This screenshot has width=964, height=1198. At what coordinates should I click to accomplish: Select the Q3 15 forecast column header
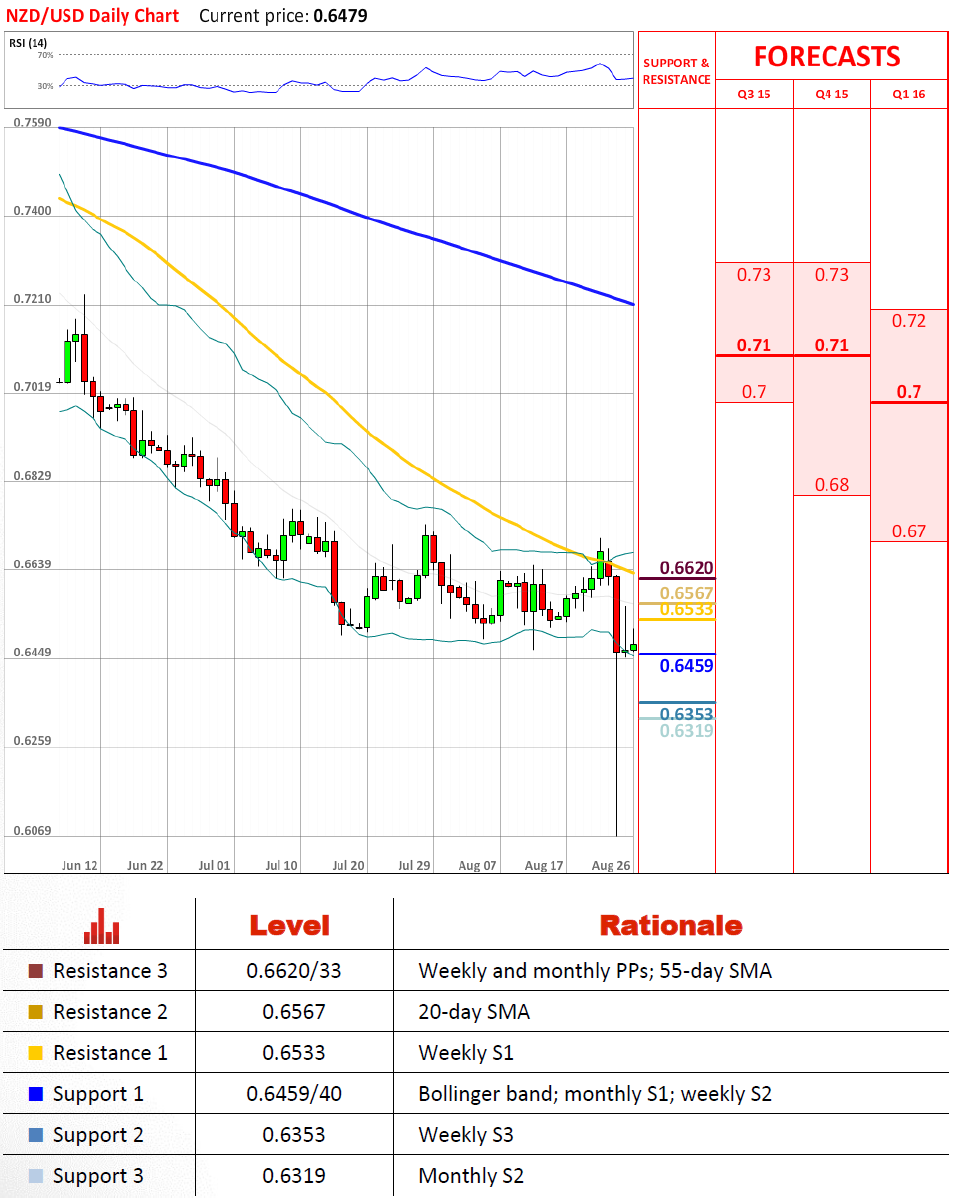[753, 95]
